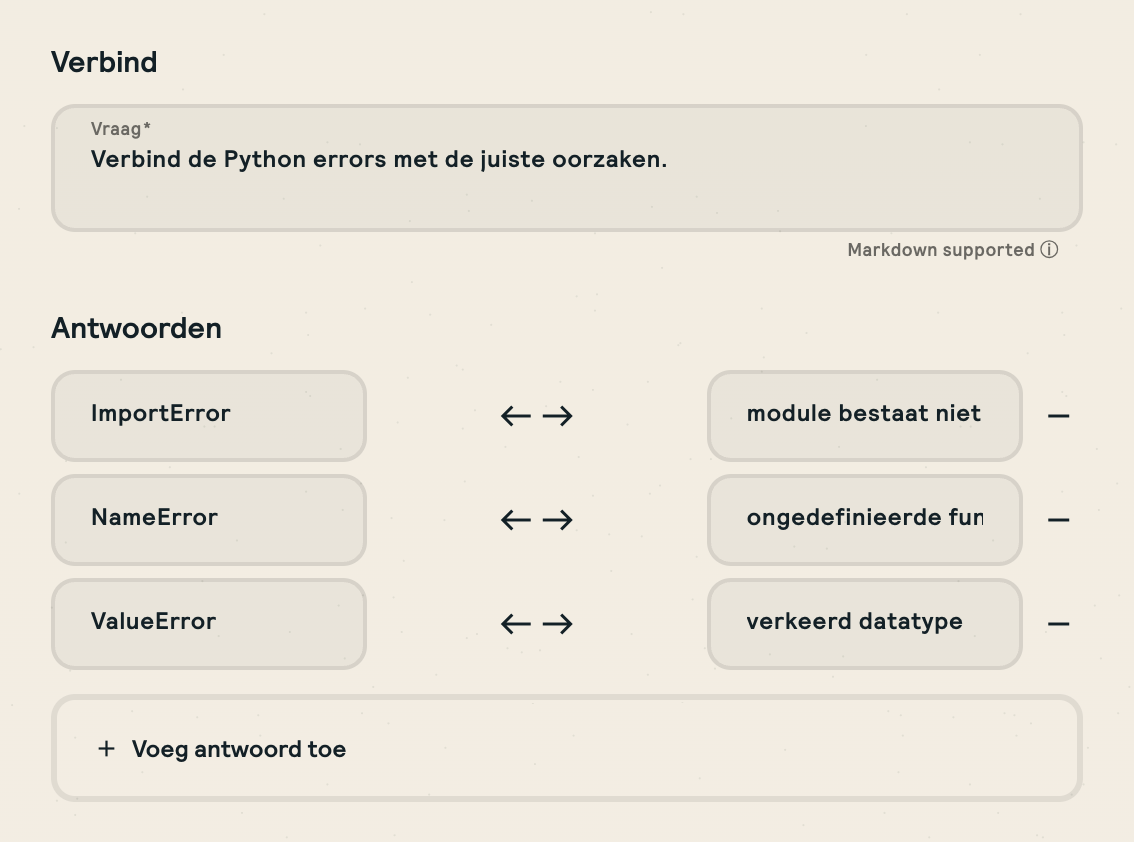Click the arrows icon beside ValueError
Viewport: 1134px width, 842px height.
(x=536, y=624)
